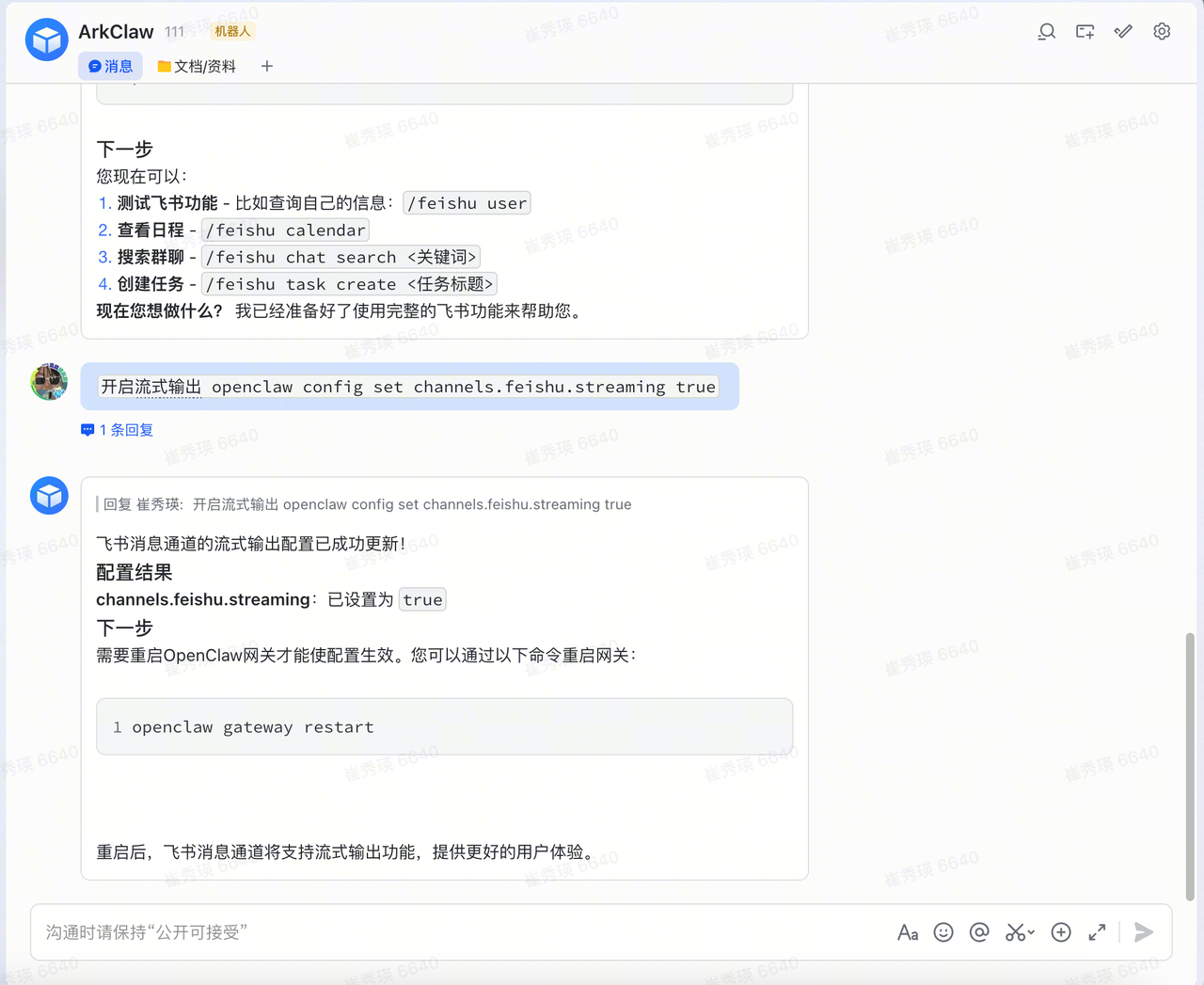Click the @ mention icon
The width and height of the screenshot is (1204, 985).
[979, 932]
